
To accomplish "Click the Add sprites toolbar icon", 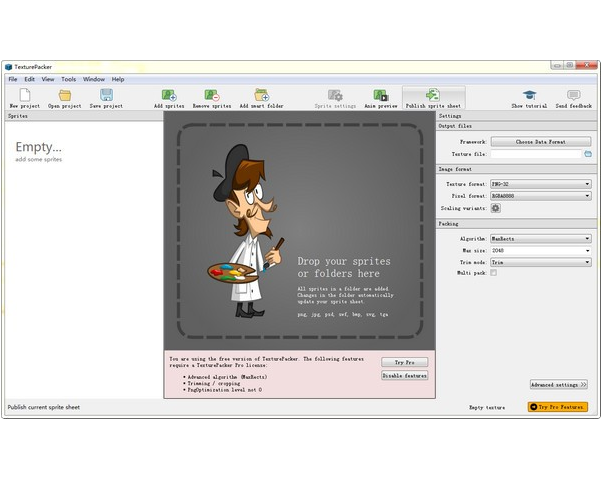I will [x=169, y=98].
